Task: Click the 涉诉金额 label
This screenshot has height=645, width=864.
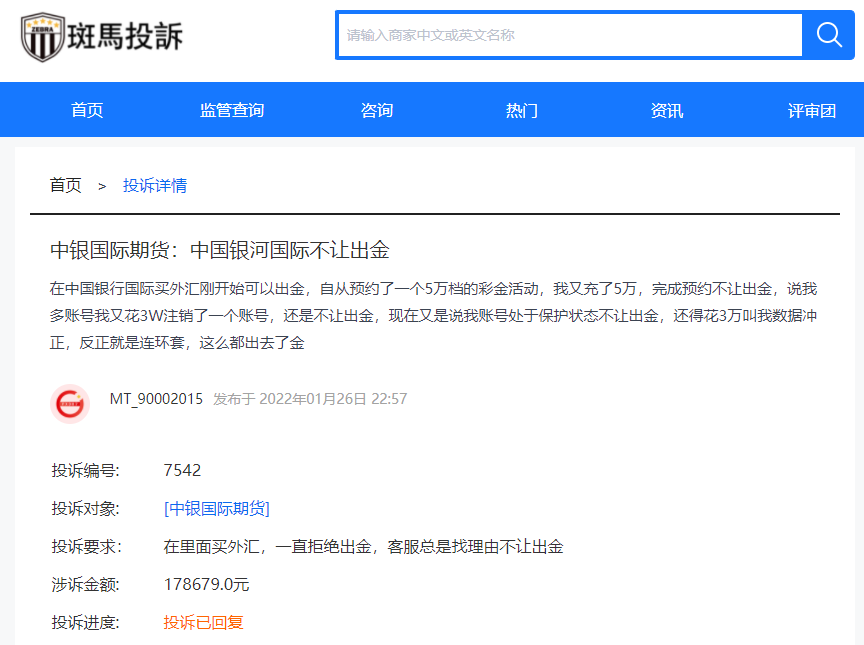Action: [85, 584]
